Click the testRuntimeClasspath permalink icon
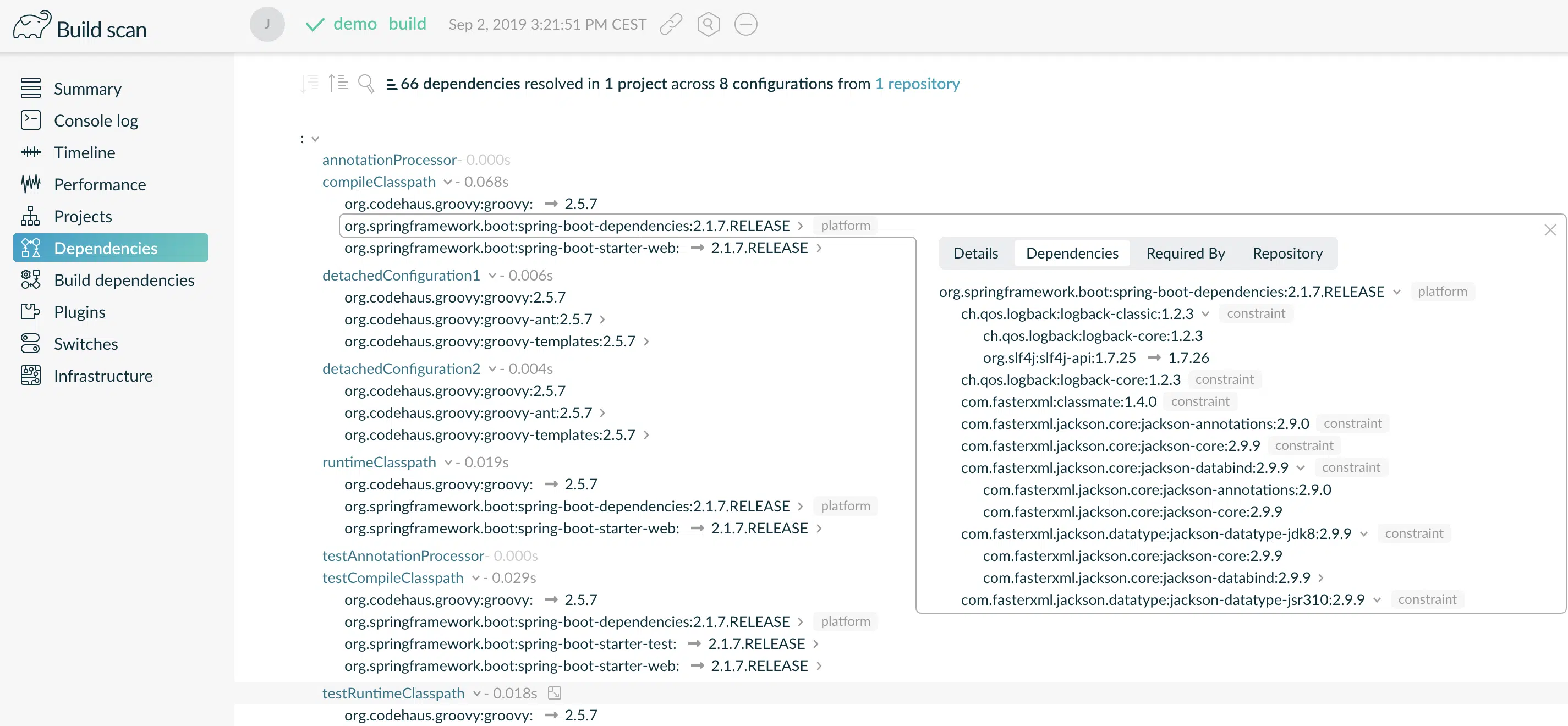Screen dimensions: 1568x726 [x=554, y=692]
